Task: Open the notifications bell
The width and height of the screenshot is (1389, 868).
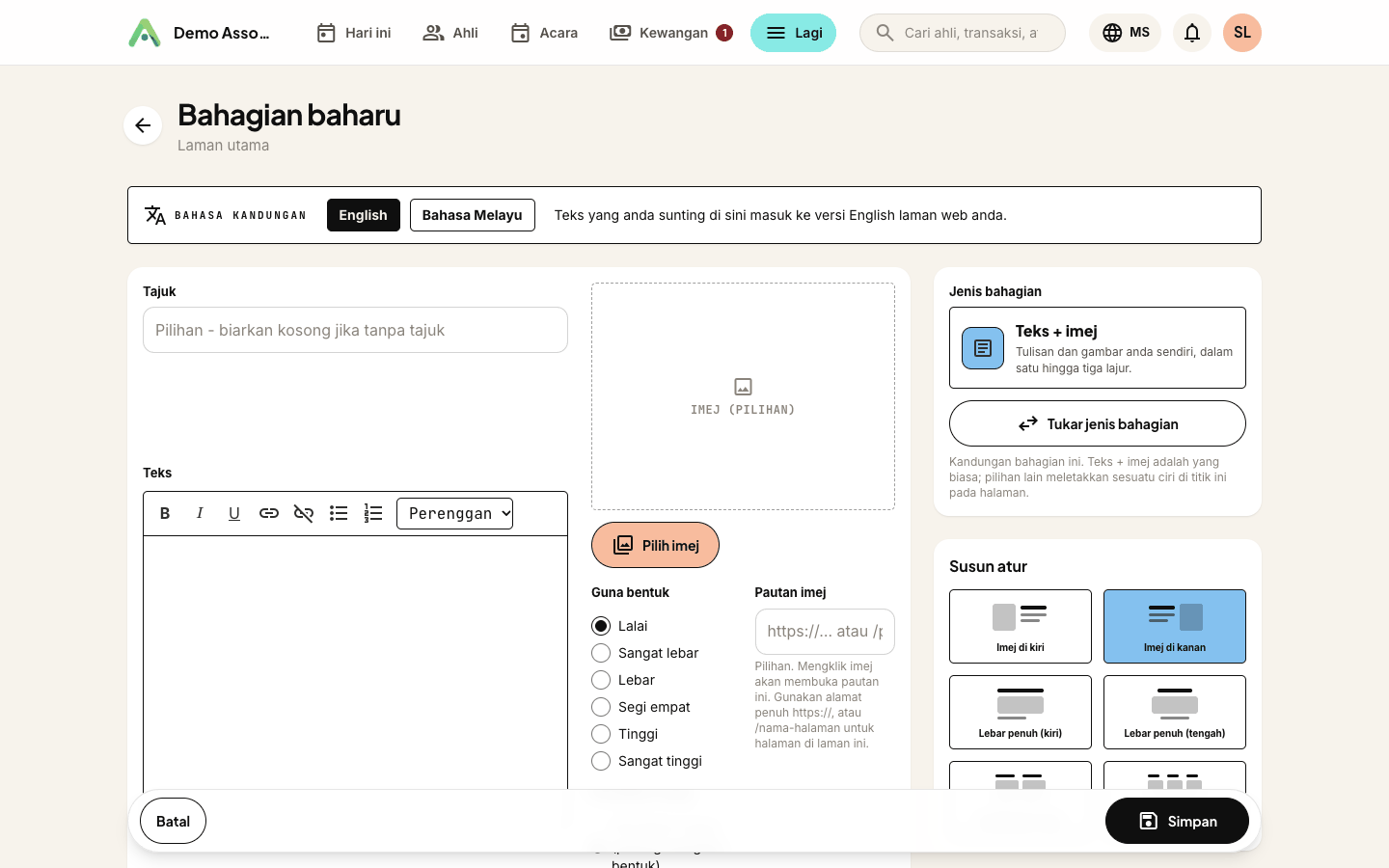Action: click(1192, 33)
